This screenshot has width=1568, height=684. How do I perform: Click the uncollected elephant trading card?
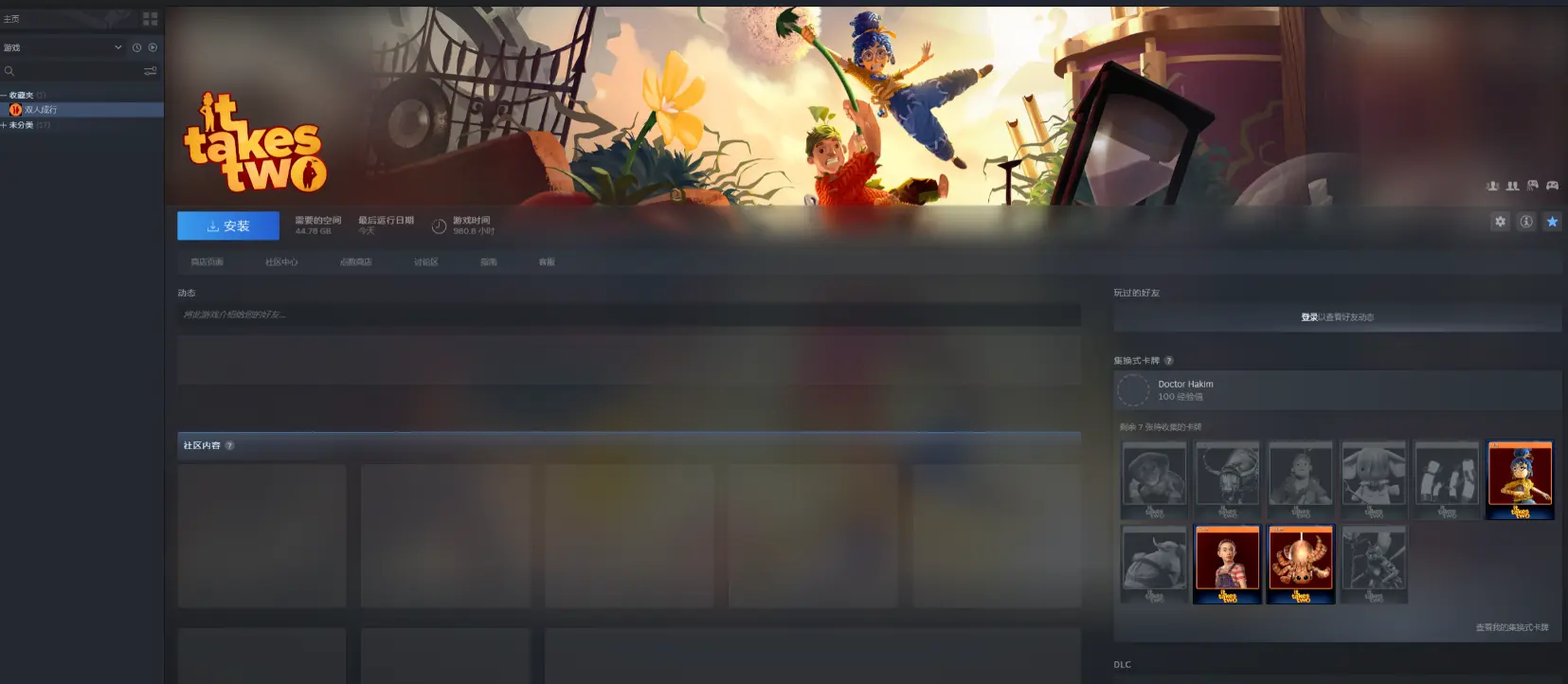[x=1374, y=480]
